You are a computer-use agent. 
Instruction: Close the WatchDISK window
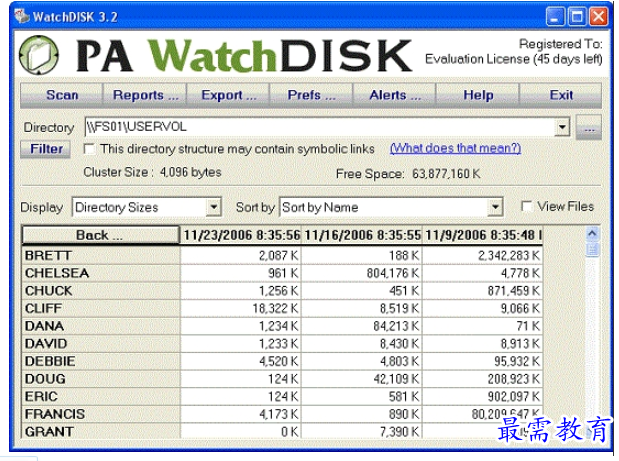pos(598,17)
